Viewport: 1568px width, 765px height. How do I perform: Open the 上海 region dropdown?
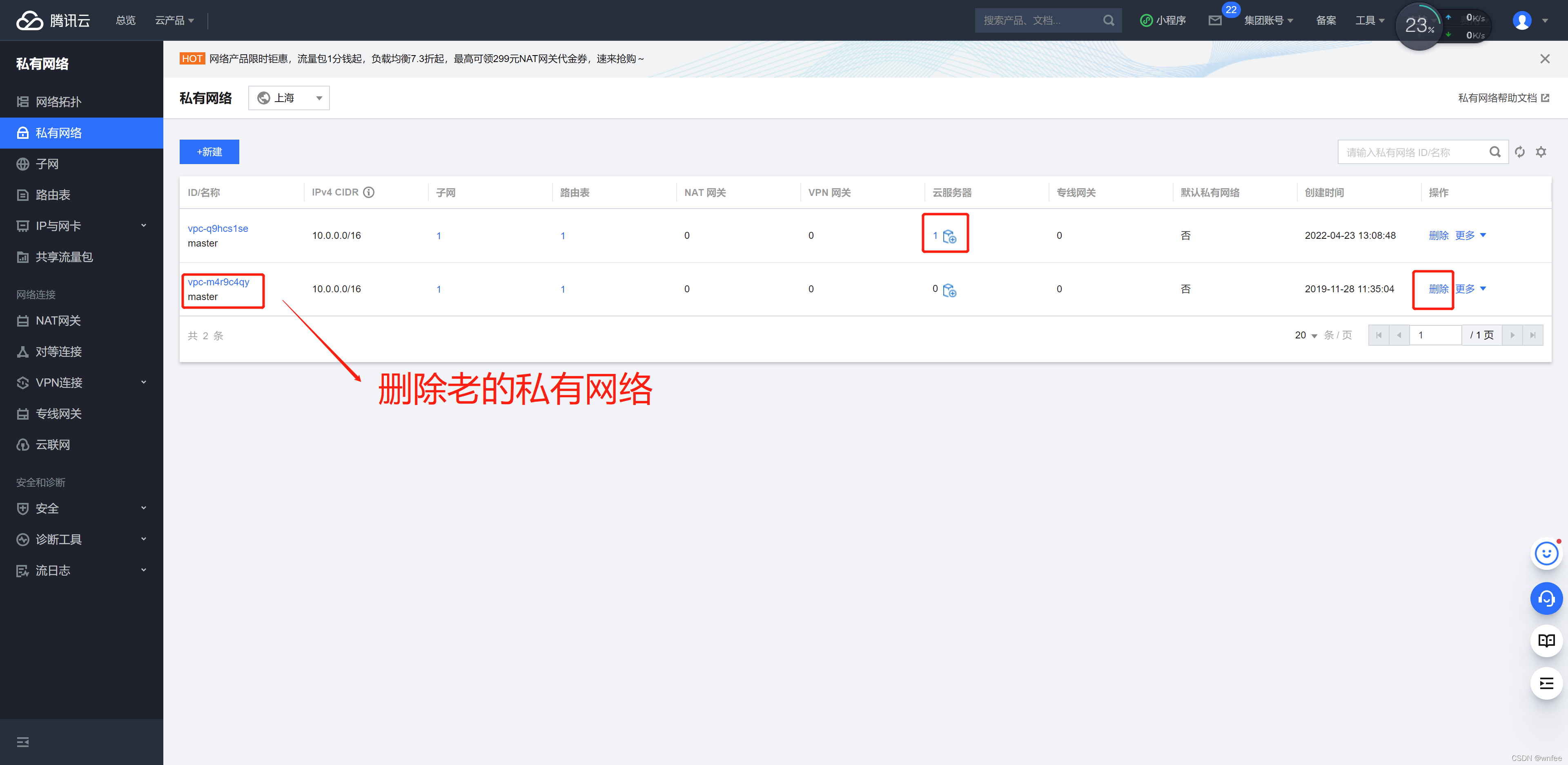289,98
